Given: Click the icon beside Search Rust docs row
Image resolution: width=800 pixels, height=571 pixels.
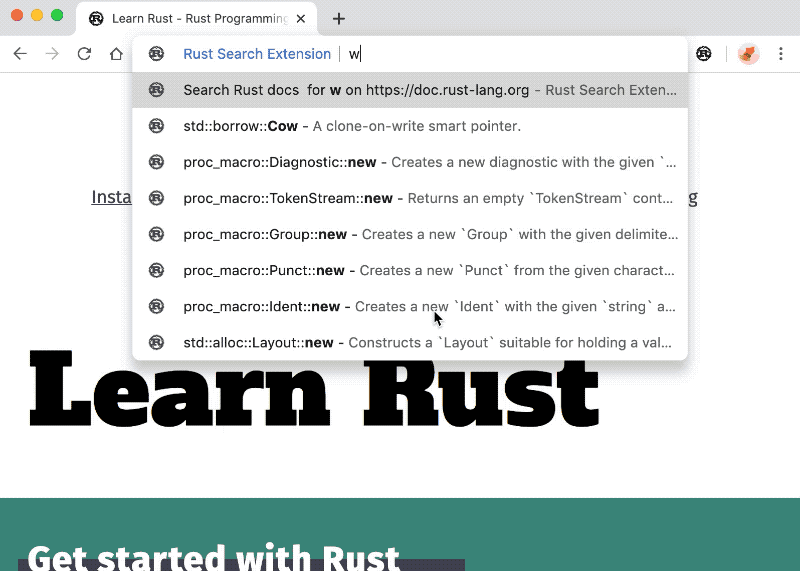Looking at the screenshot, I should tap(156, 90).
